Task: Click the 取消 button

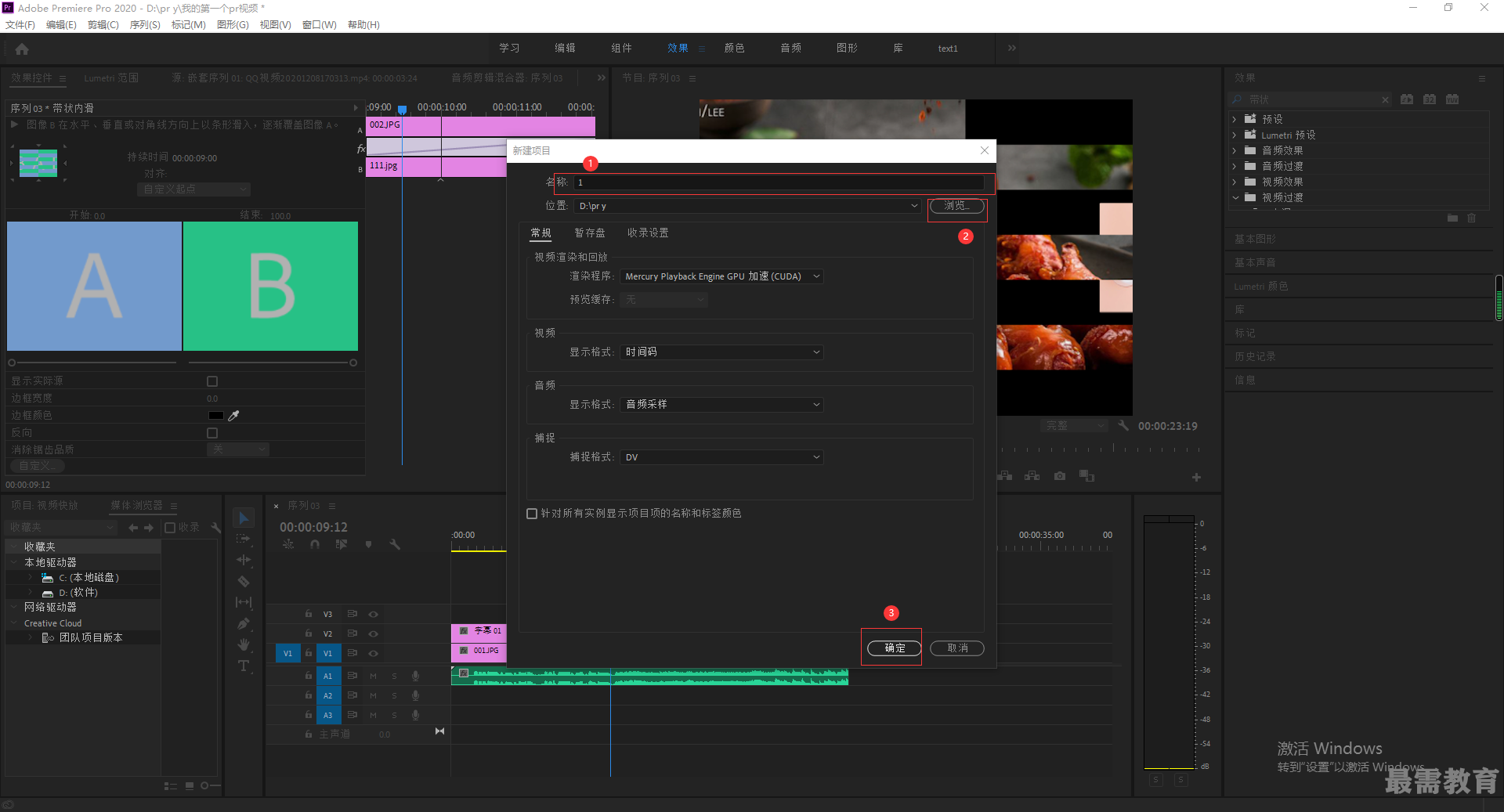Action: pyautogui.click(x=957, y=648)
